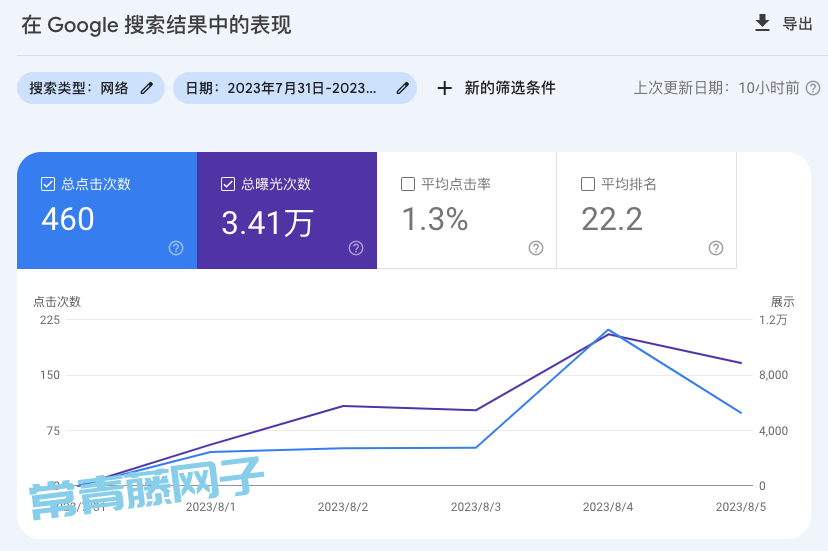Open the 搜索类型：网络 filter chip

click(91, 88)
